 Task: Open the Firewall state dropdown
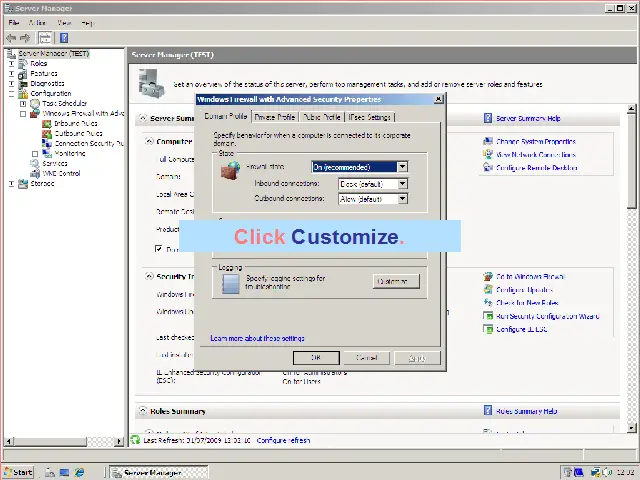402,167
